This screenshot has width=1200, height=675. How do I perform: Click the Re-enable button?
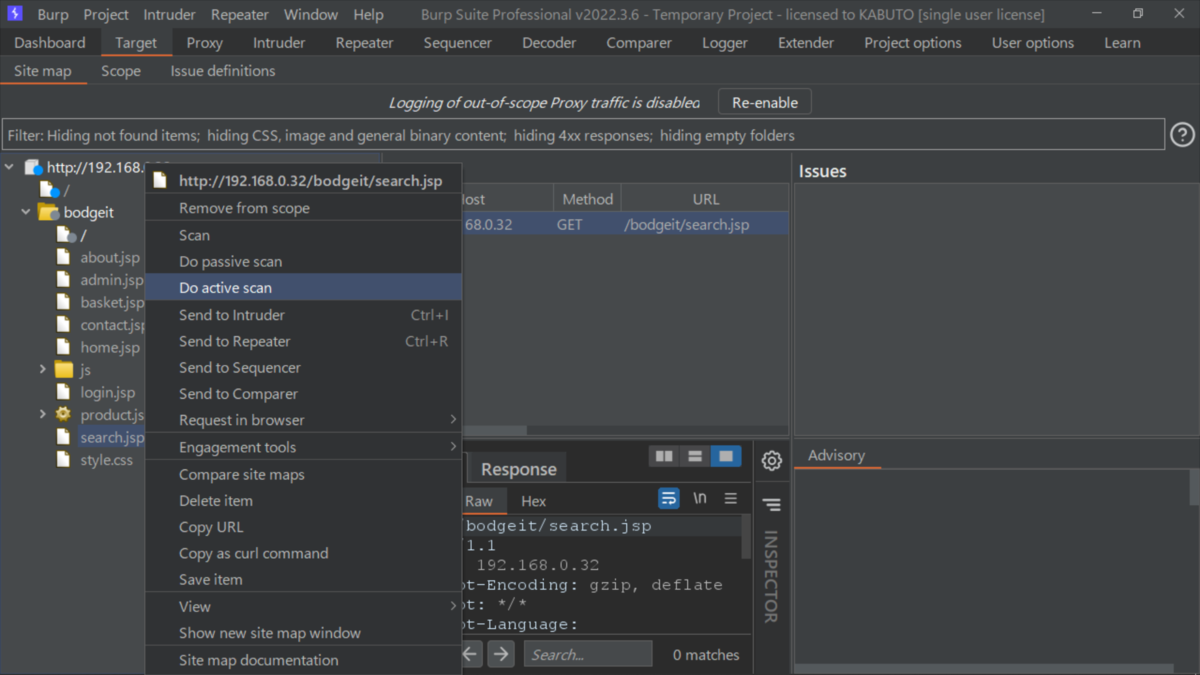tap(765, 103)
